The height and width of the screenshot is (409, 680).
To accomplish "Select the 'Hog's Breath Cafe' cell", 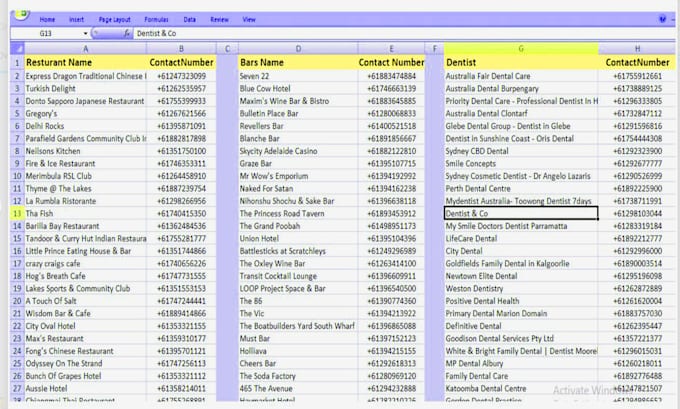I will tap(85, 276).
